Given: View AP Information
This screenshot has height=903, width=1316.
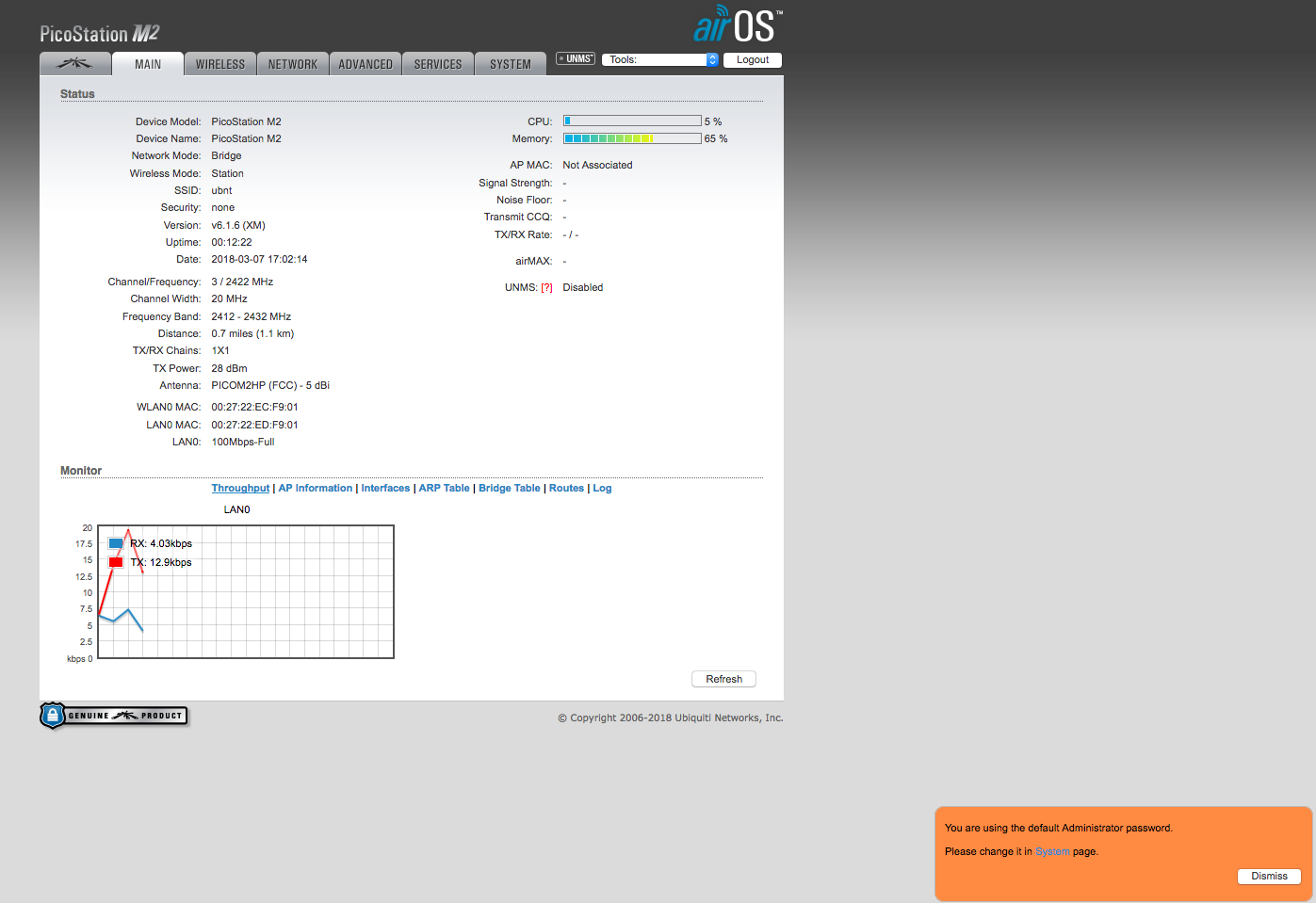Looking at the screenshot, I should [x=316, y=488].
